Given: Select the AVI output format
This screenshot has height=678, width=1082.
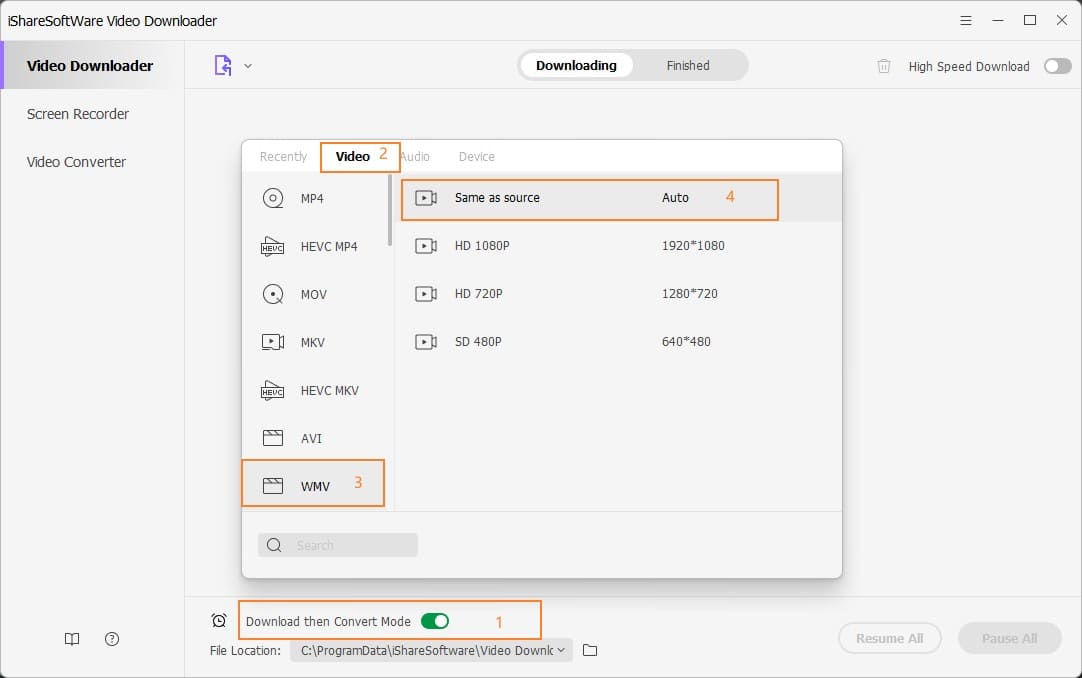Looking at the screenshot, I should [310, 438].
